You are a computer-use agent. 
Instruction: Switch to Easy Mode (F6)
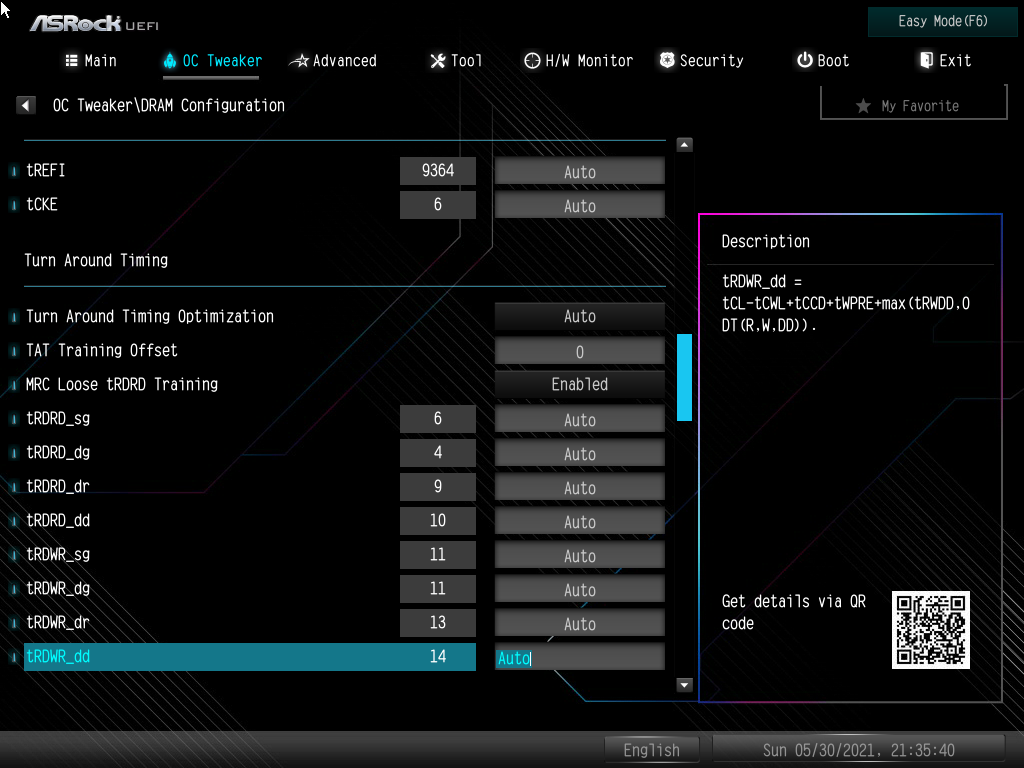point(942,22)
